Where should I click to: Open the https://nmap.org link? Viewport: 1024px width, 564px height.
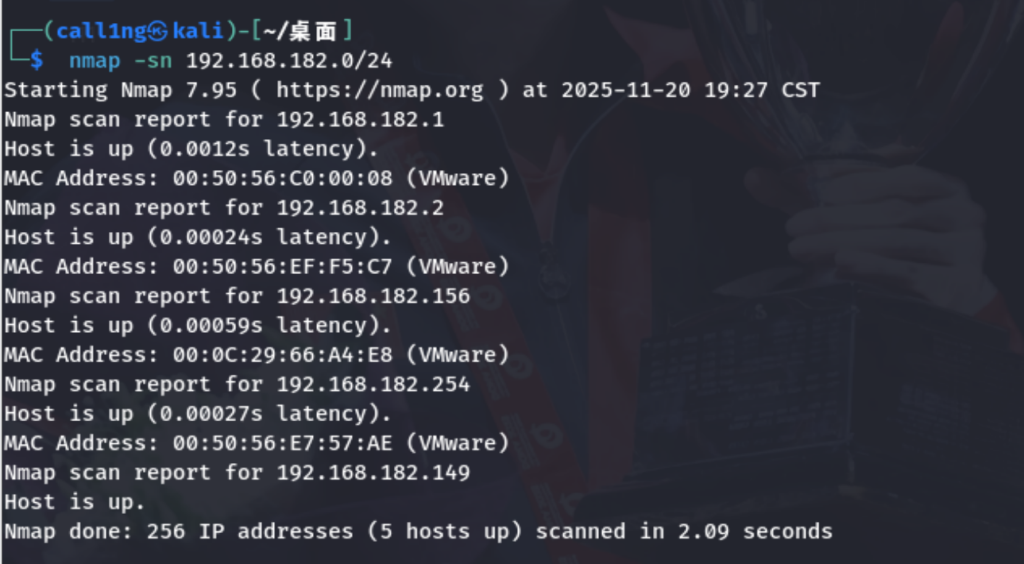379,90
